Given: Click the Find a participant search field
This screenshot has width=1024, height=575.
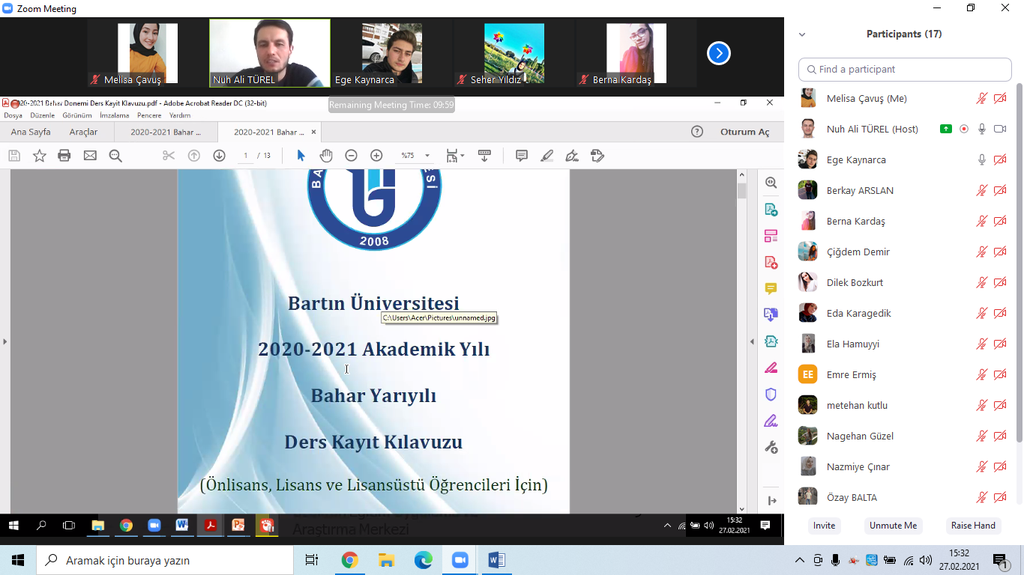Looking at the screenshot, I should coord(905,69).
